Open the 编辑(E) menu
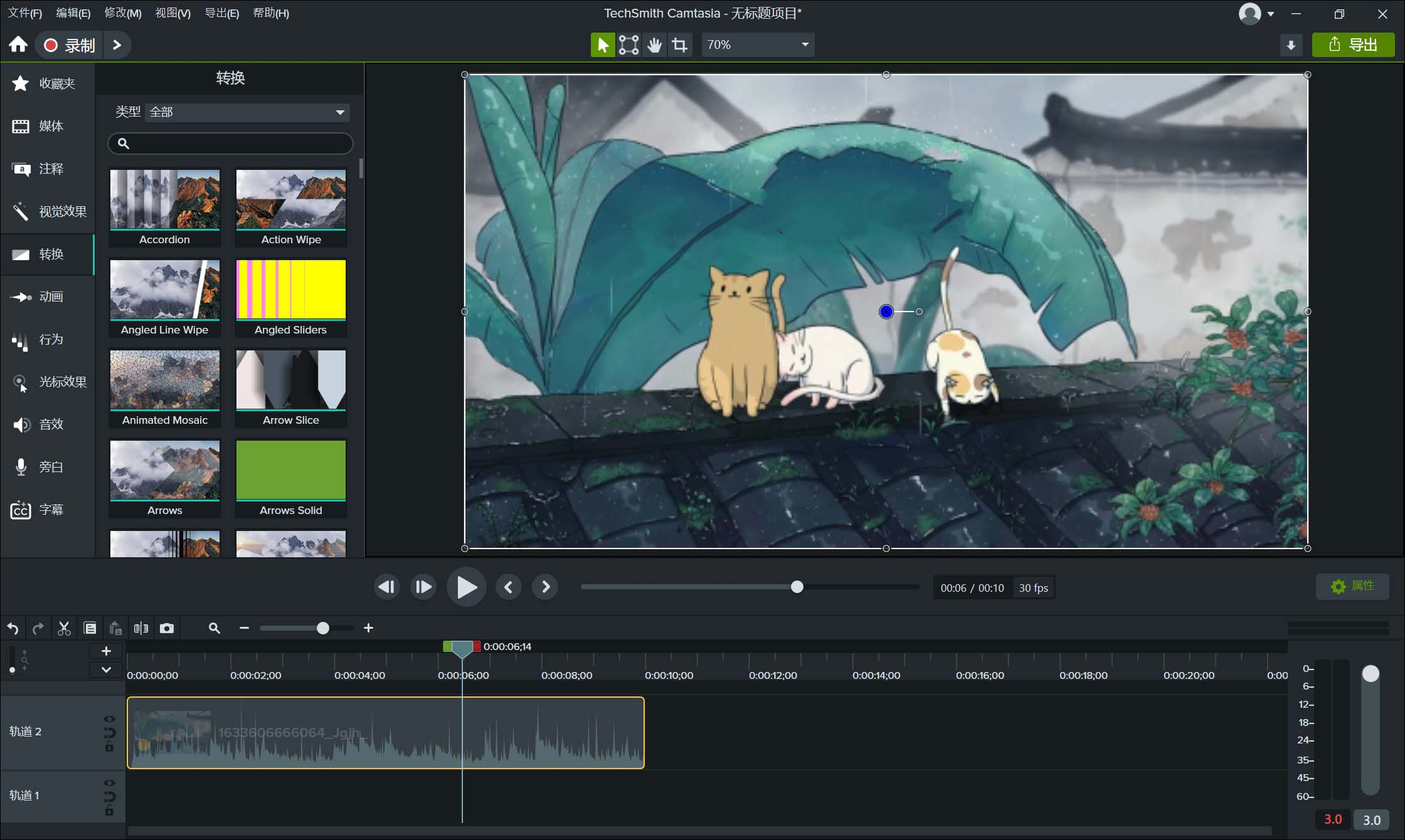Screen dimensions: 1405x840 click(x=73, y=13)
